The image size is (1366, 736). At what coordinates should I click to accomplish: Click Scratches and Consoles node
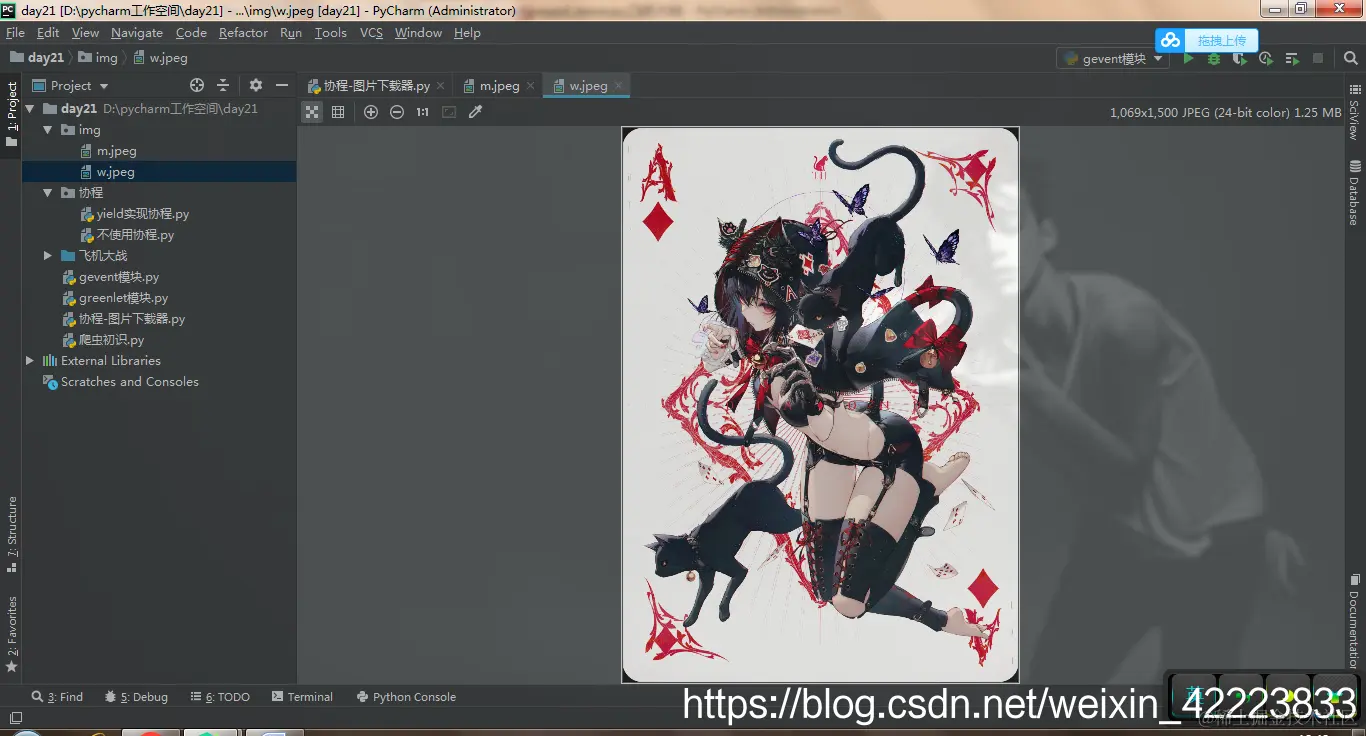(x=129, y=382)
